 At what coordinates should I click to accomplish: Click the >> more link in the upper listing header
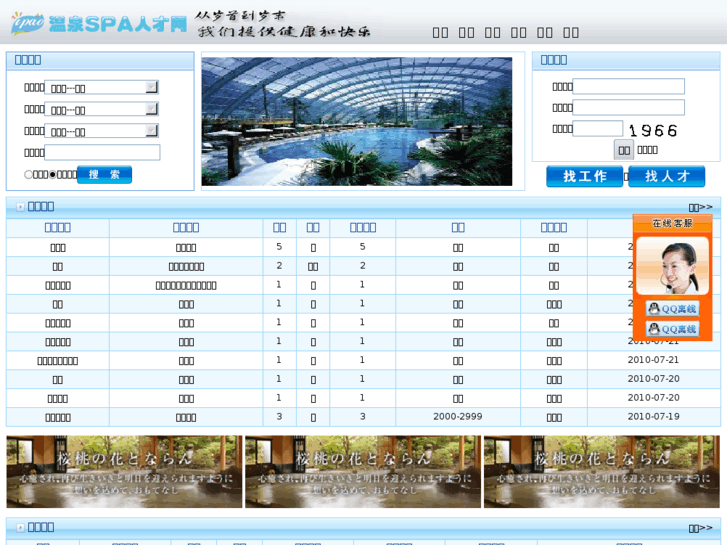701,207
